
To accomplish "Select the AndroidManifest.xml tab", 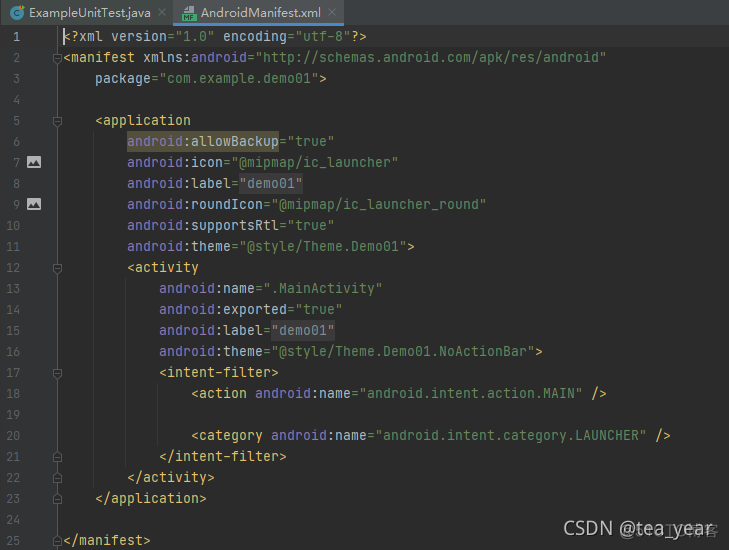I will coord(260,13).
